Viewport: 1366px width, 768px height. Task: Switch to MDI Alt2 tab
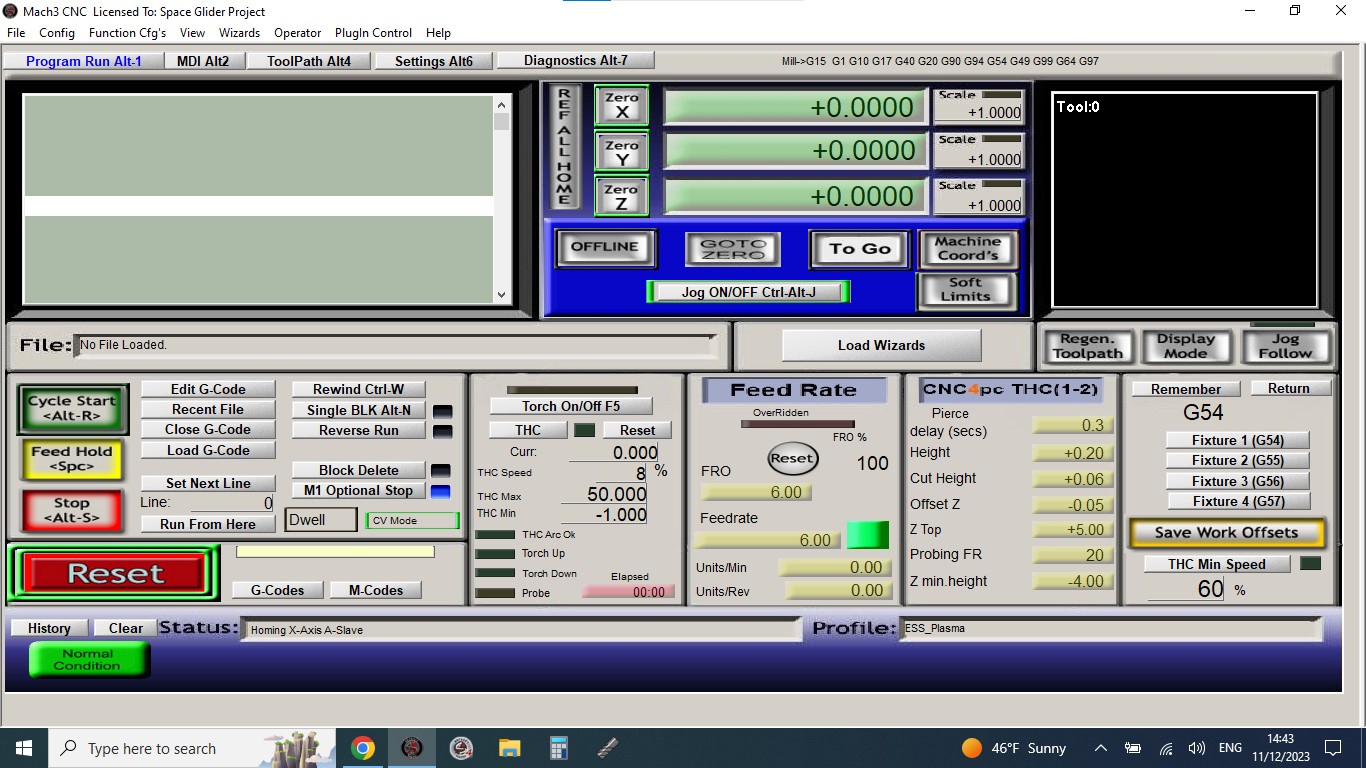[x=203, y=61]
